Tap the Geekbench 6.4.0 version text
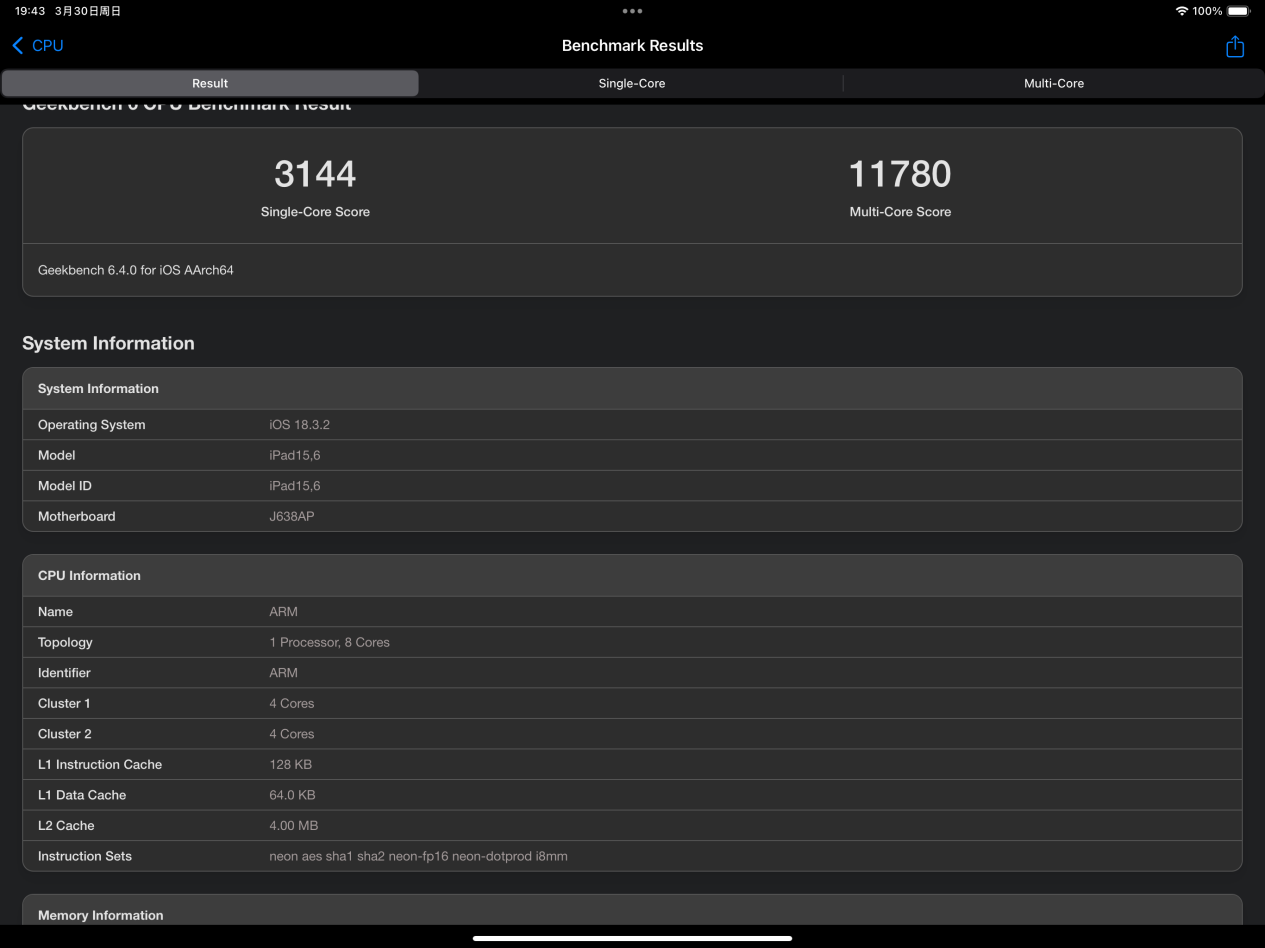Screen dimensions: 1265x948 click(136, 270)
